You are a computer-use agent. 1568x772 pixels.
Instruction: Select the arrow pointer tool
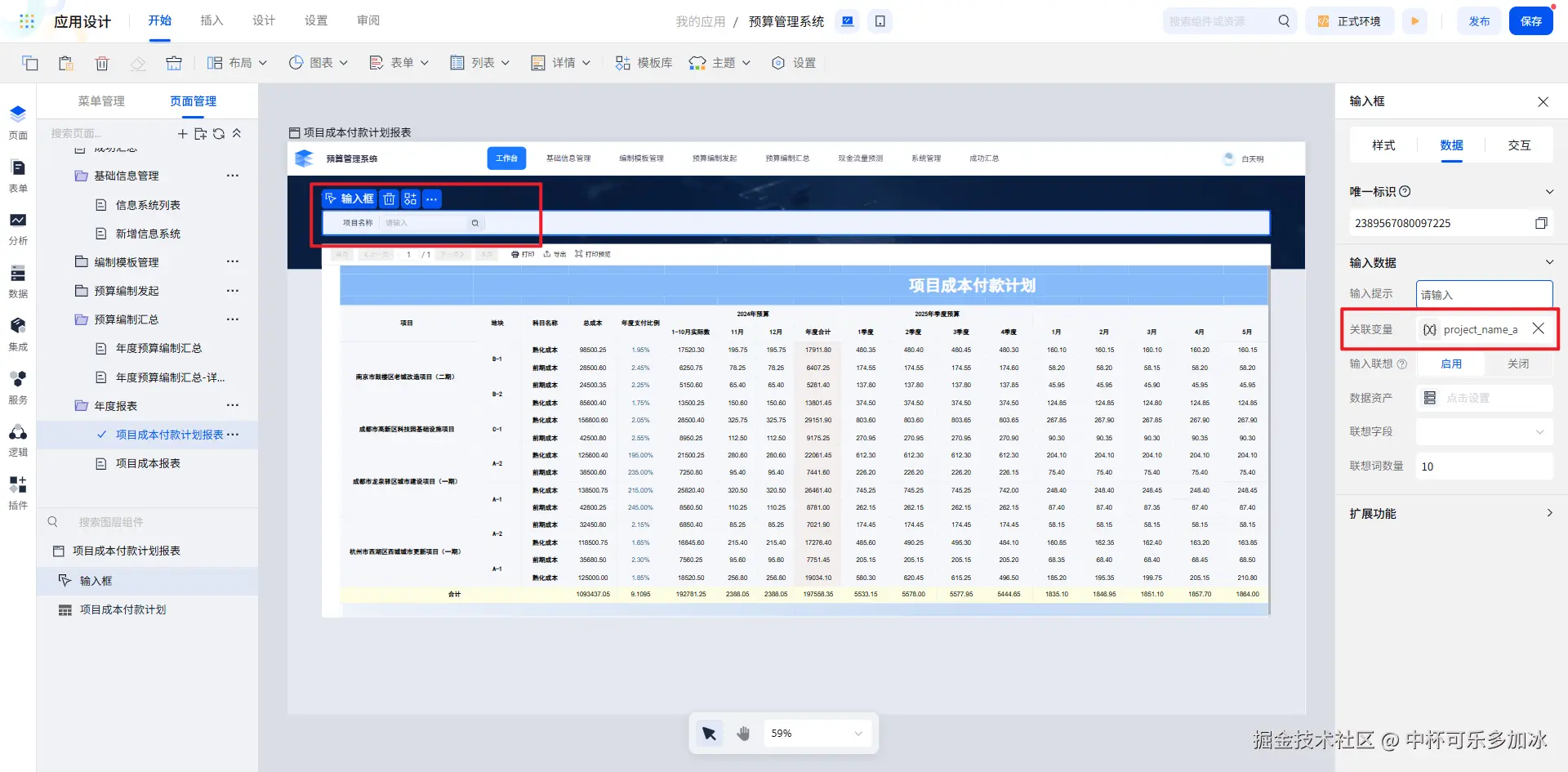click(709, 734)
